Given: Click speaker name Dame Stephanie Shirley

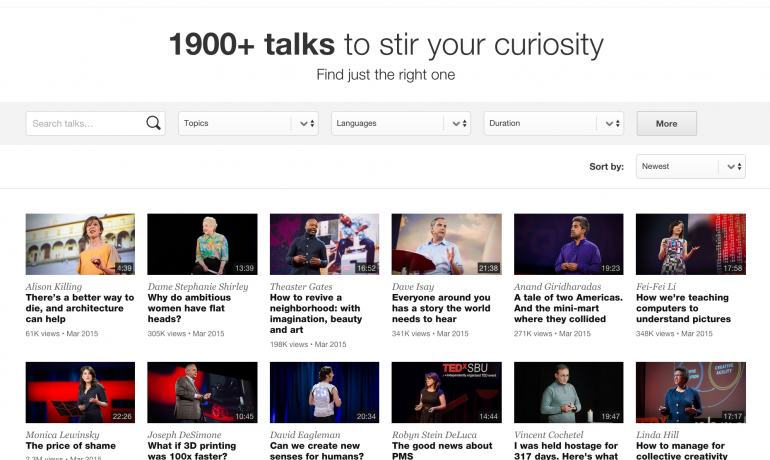Looking at the screenshot, I should (198, 286).
